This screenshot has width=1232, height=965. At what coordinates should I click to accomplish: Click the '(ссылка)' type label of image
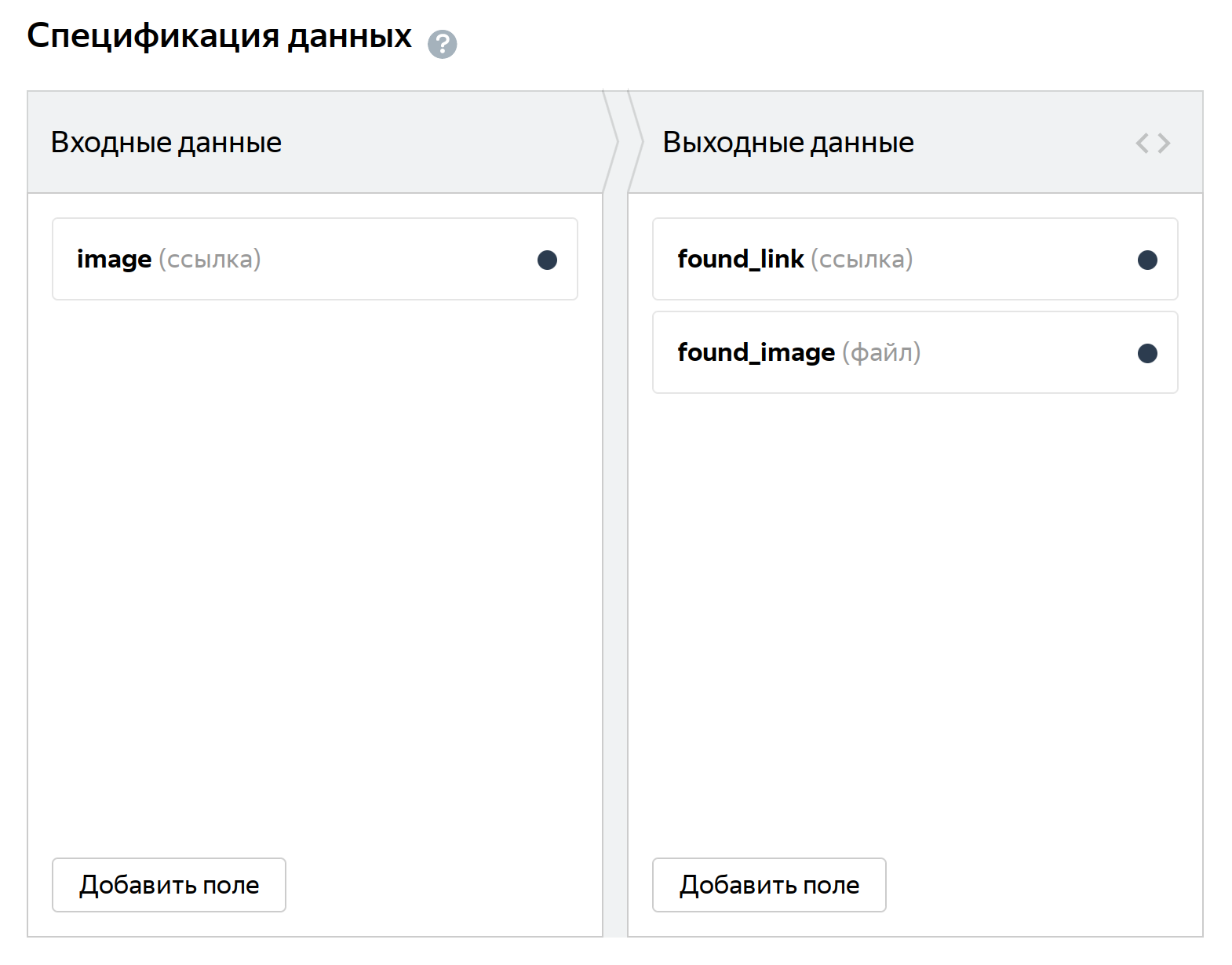pos(210,259)
